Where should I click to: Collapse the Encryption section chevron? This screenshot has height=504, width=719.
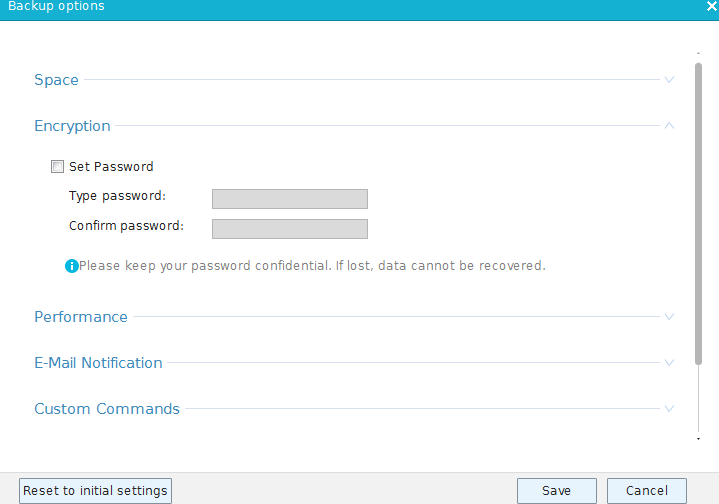point(669,125)
